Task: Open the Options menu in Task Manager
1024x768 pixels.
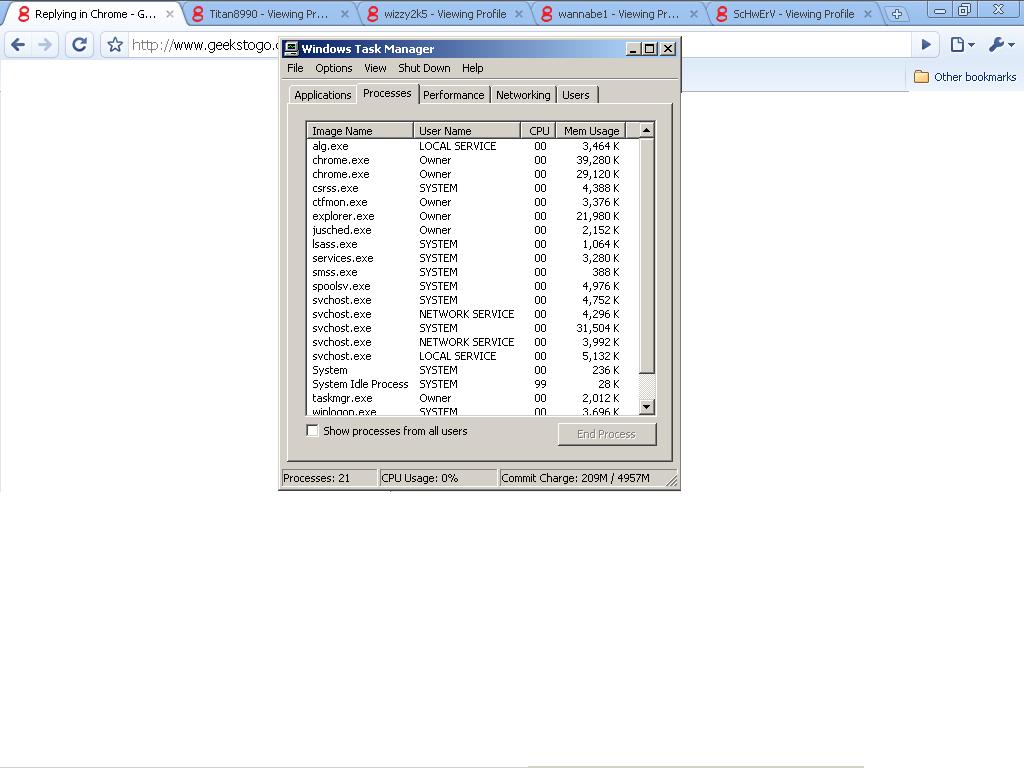Action: coord(334,68)
